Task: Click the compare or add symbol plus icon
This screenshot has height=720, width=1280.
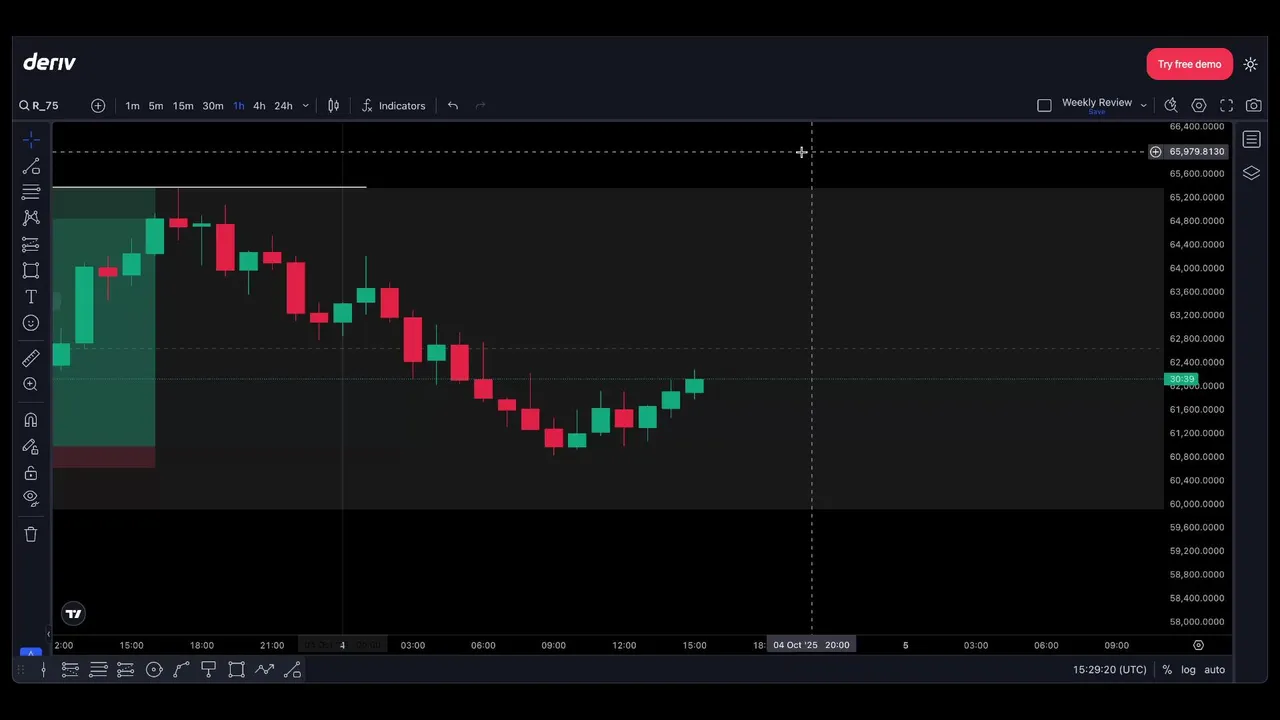Action: (98, 106)
